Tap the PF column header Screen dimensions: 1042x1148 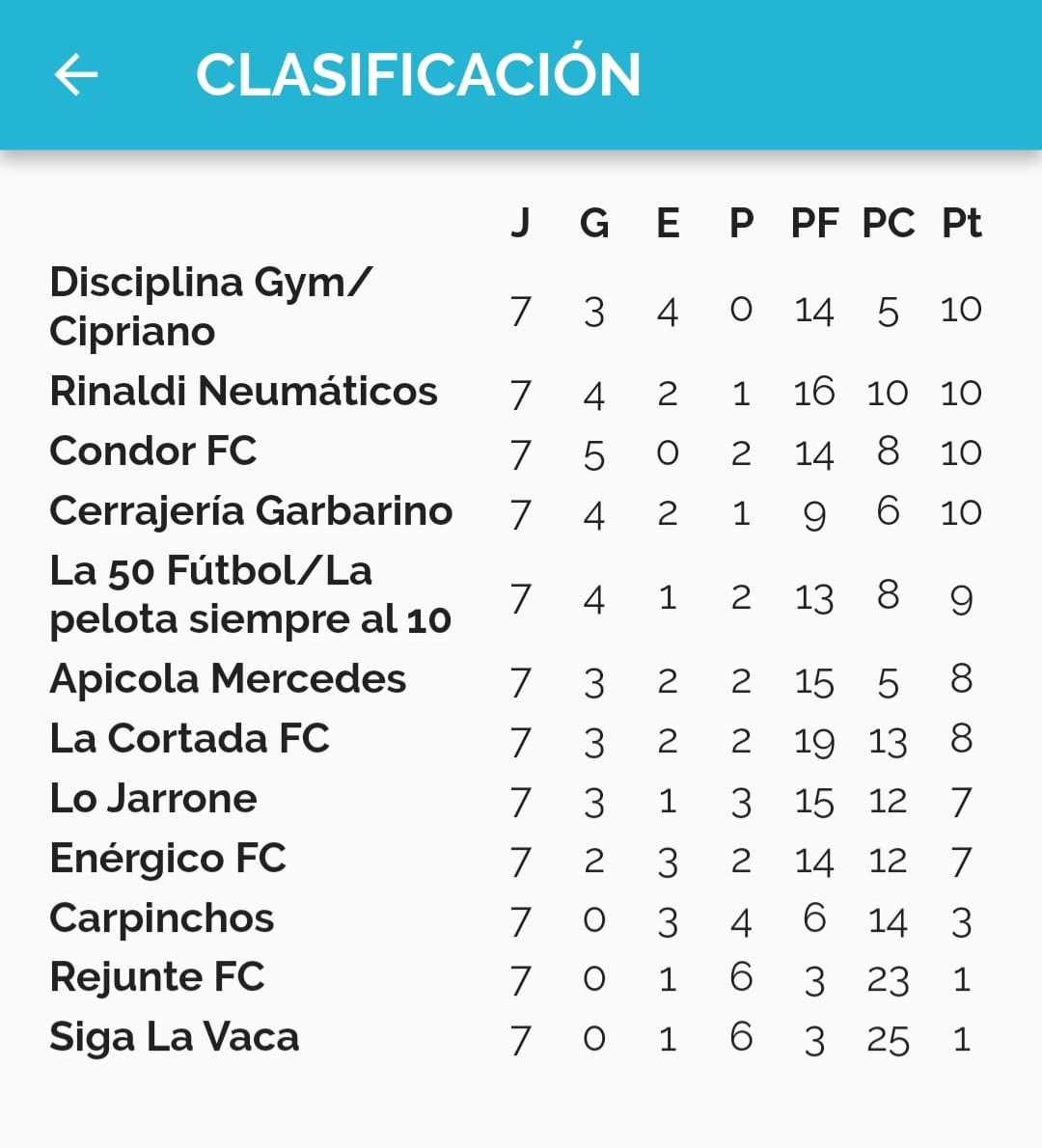tap(814, 224)
